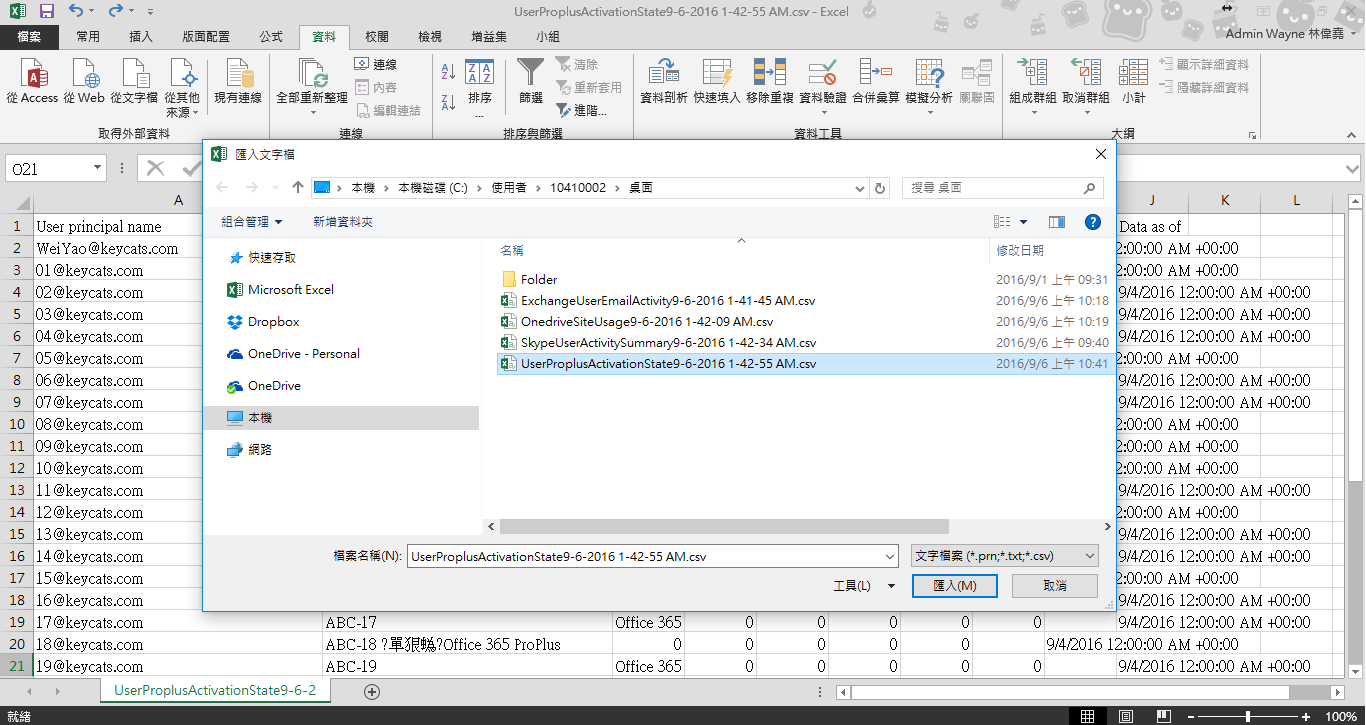This screenshot has width=1366, height=725.
Task: Click the refresh button beside address bar
Action: (x=880, y=187)
